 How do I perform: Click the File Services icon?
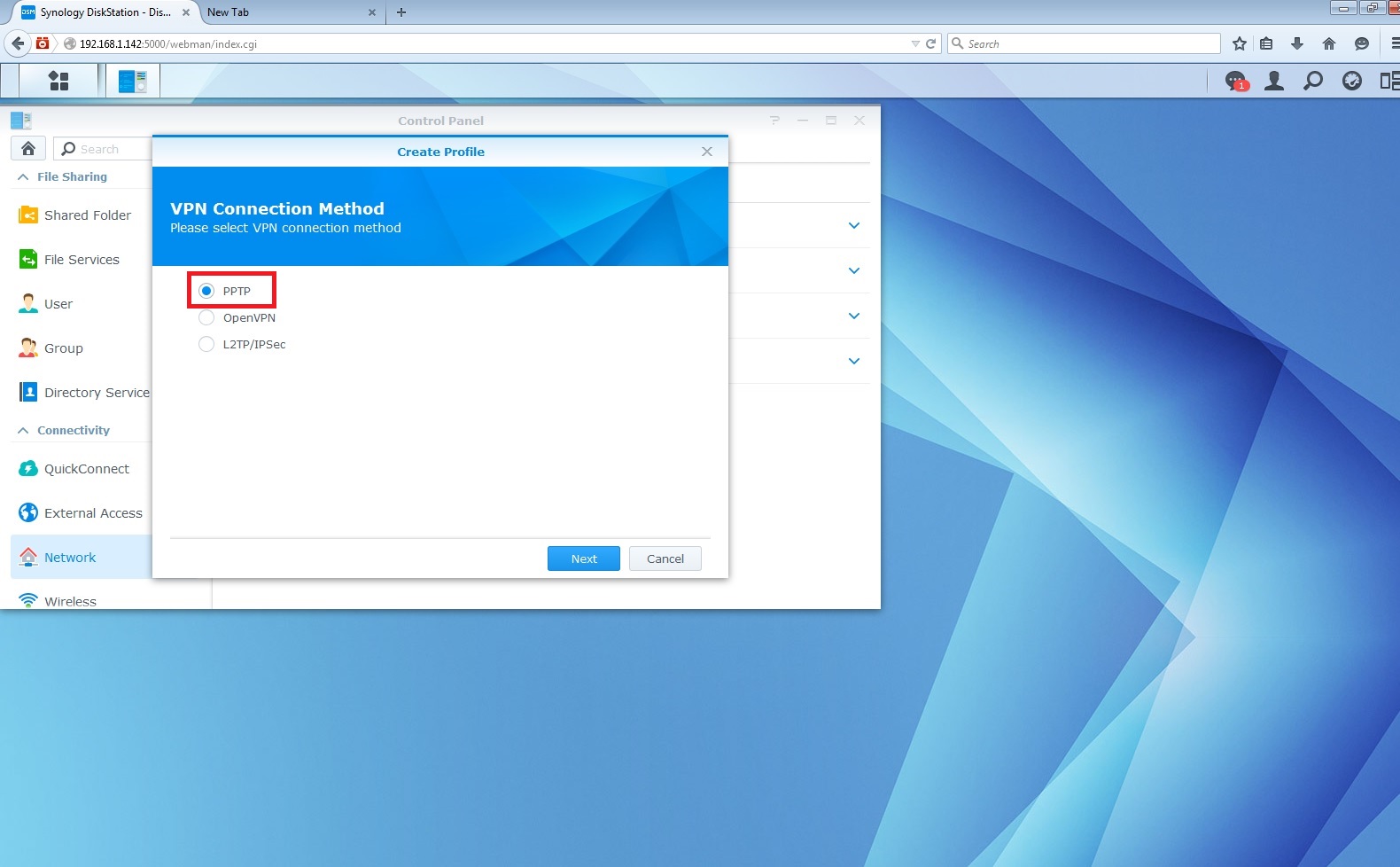click(x=28, y=259)
